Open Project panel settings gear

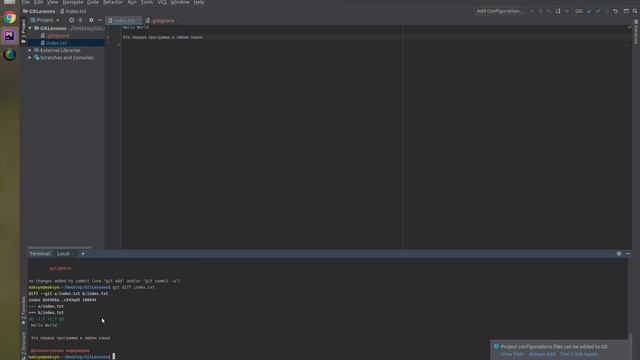tap(91, 20)
